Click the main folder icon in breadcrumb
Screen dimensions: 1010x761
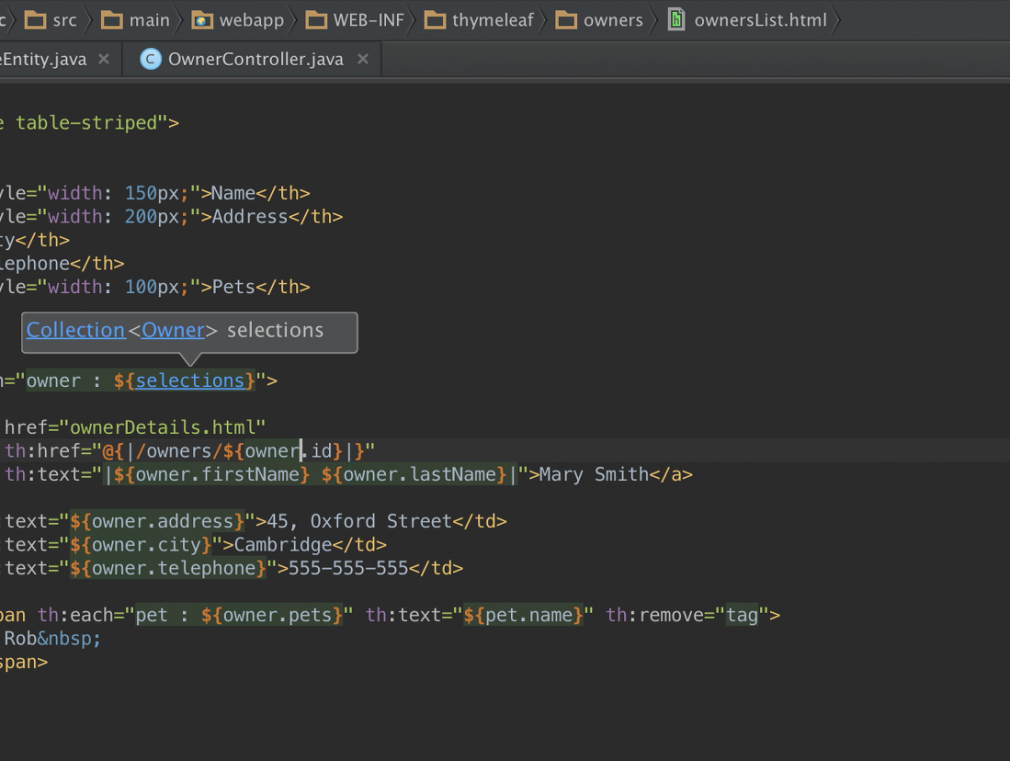(x=111, y=20)
